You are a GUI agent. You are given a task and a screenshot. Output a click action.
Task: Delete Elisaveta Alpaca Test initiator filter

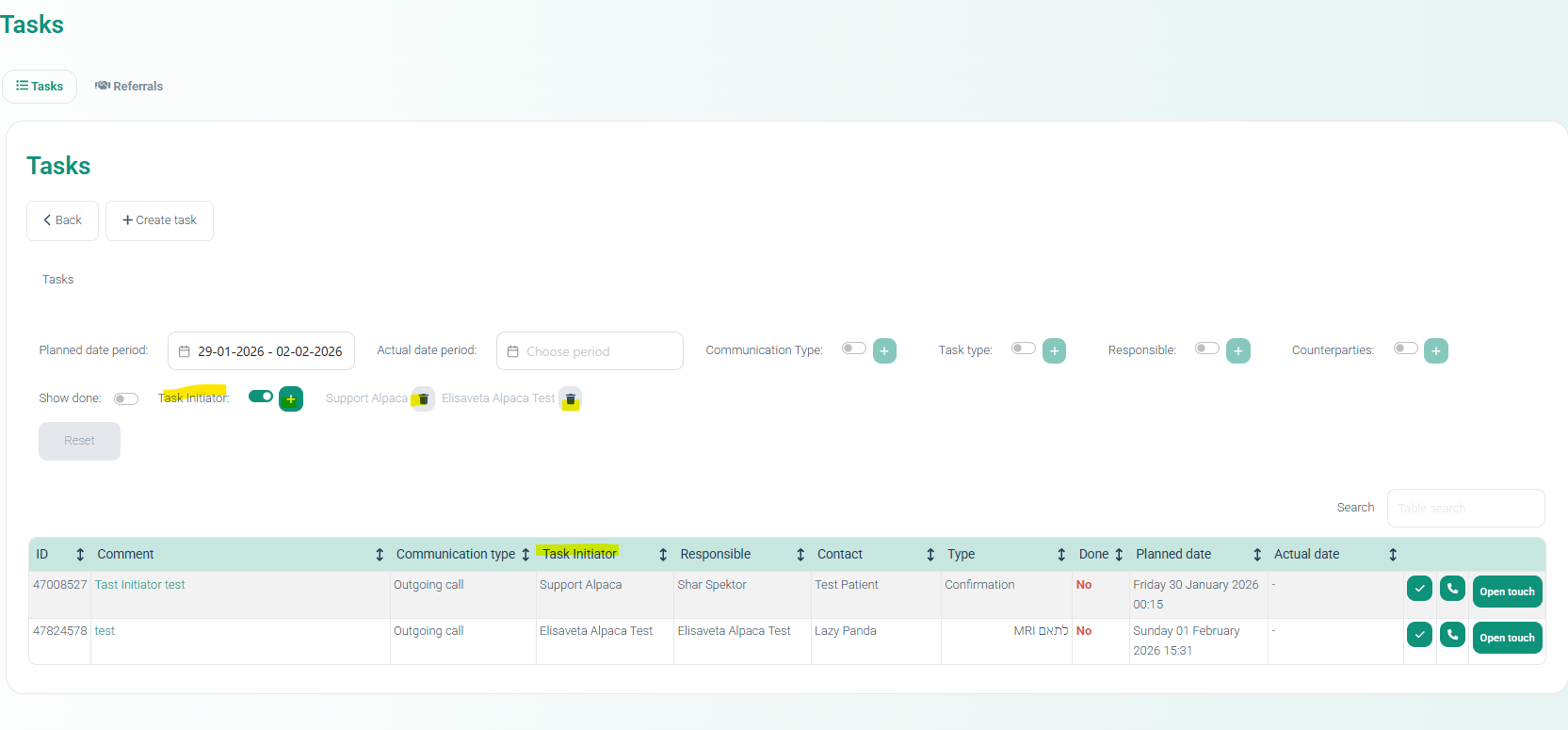pos(570,399)
